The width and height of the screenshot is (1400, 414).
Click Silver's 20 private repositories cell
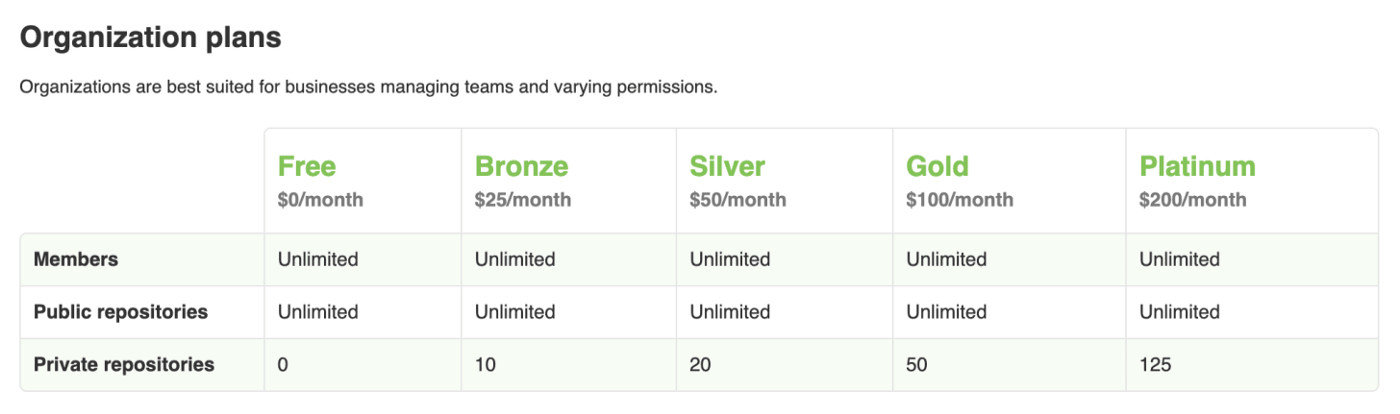700,365
